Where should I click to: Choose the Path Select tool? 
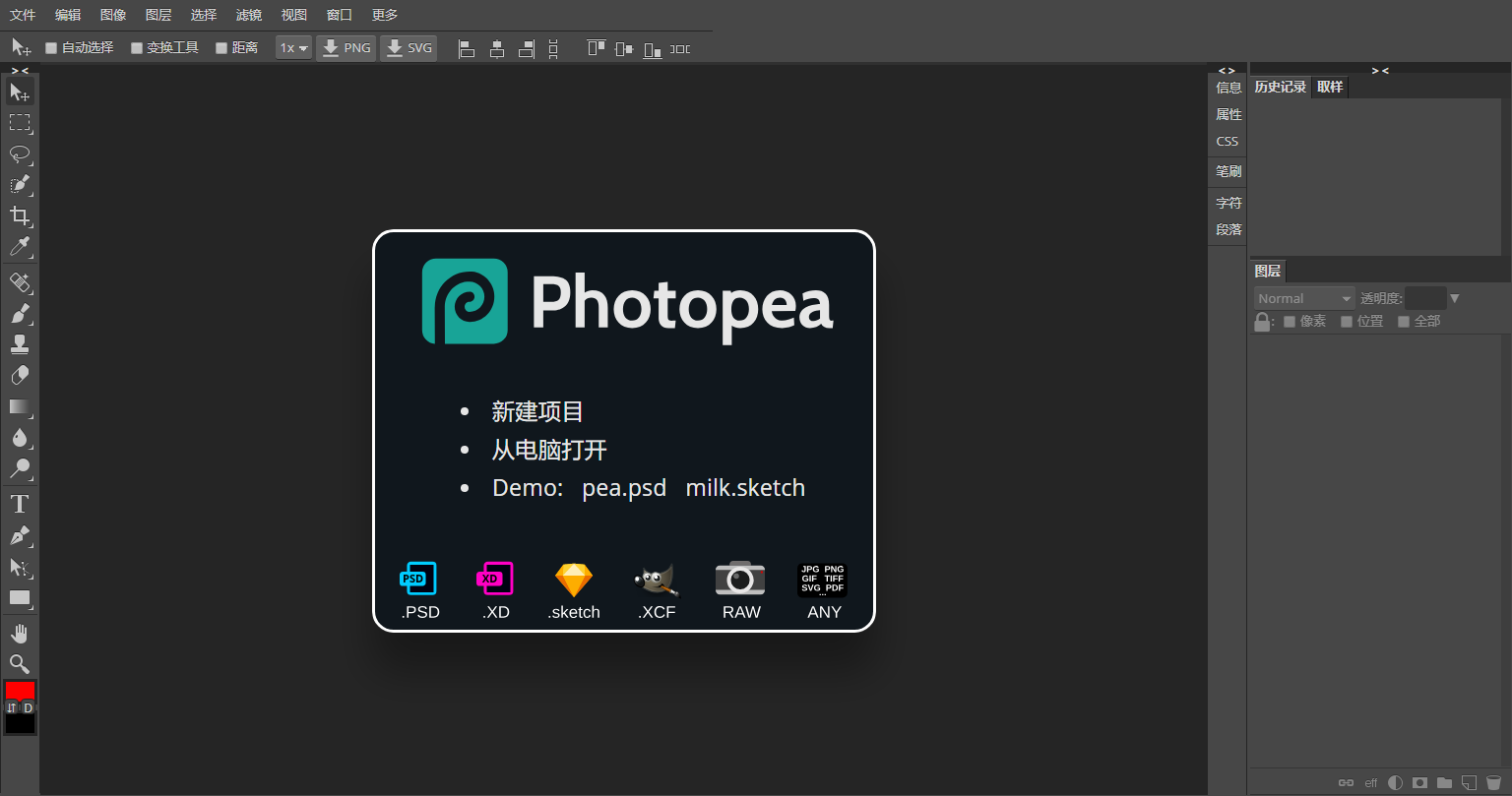20,567
